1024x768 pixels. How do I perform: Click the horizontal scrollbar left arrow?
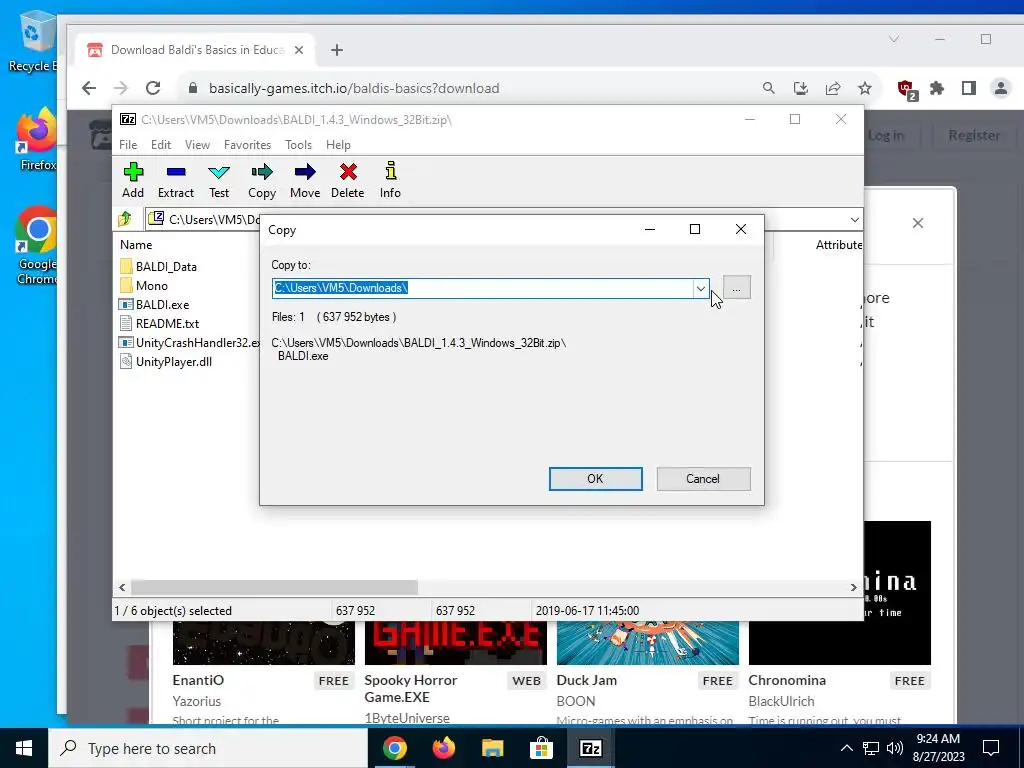point(122,587)
